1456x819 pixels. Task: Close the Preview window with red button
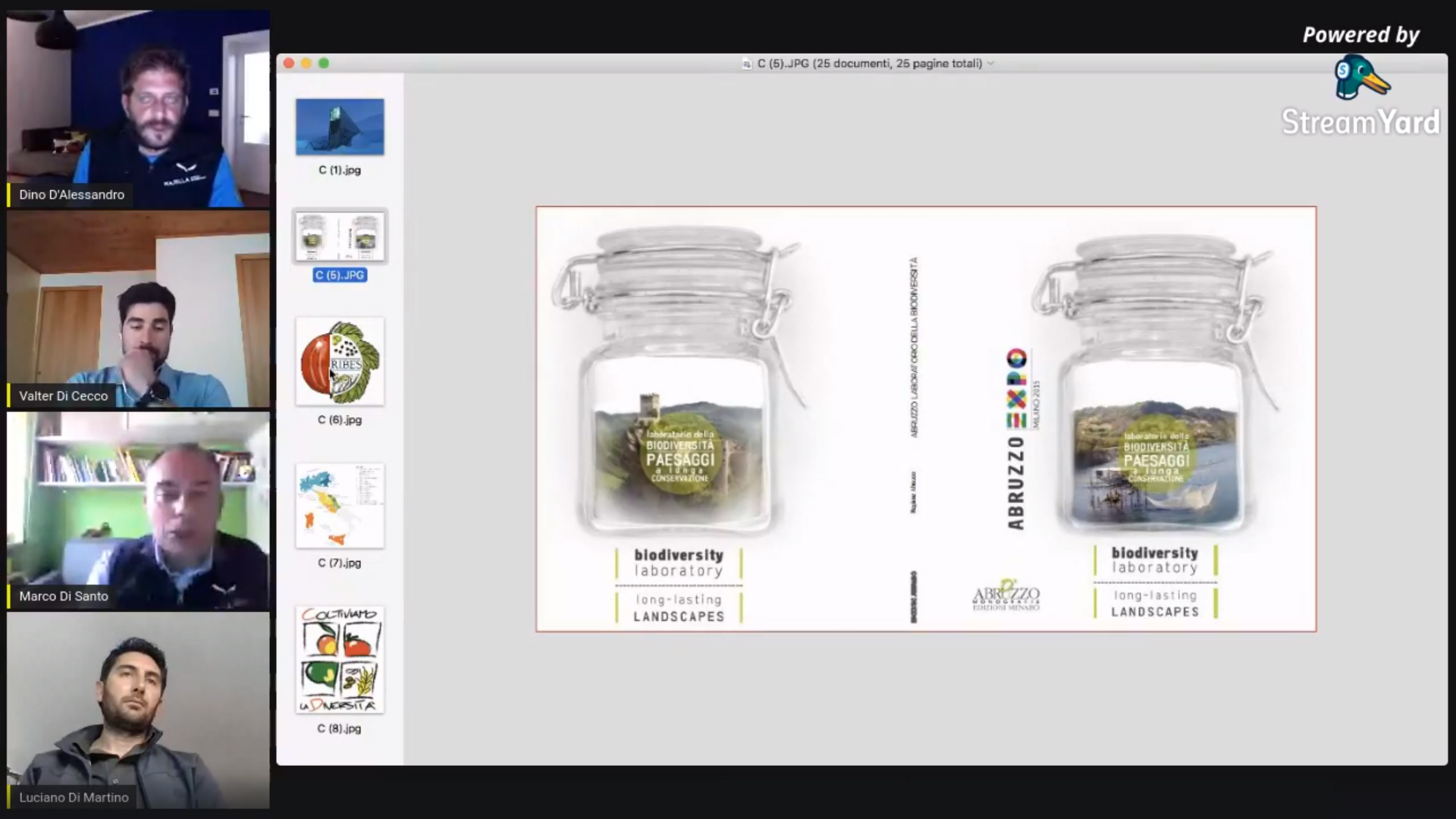point(289,63)
